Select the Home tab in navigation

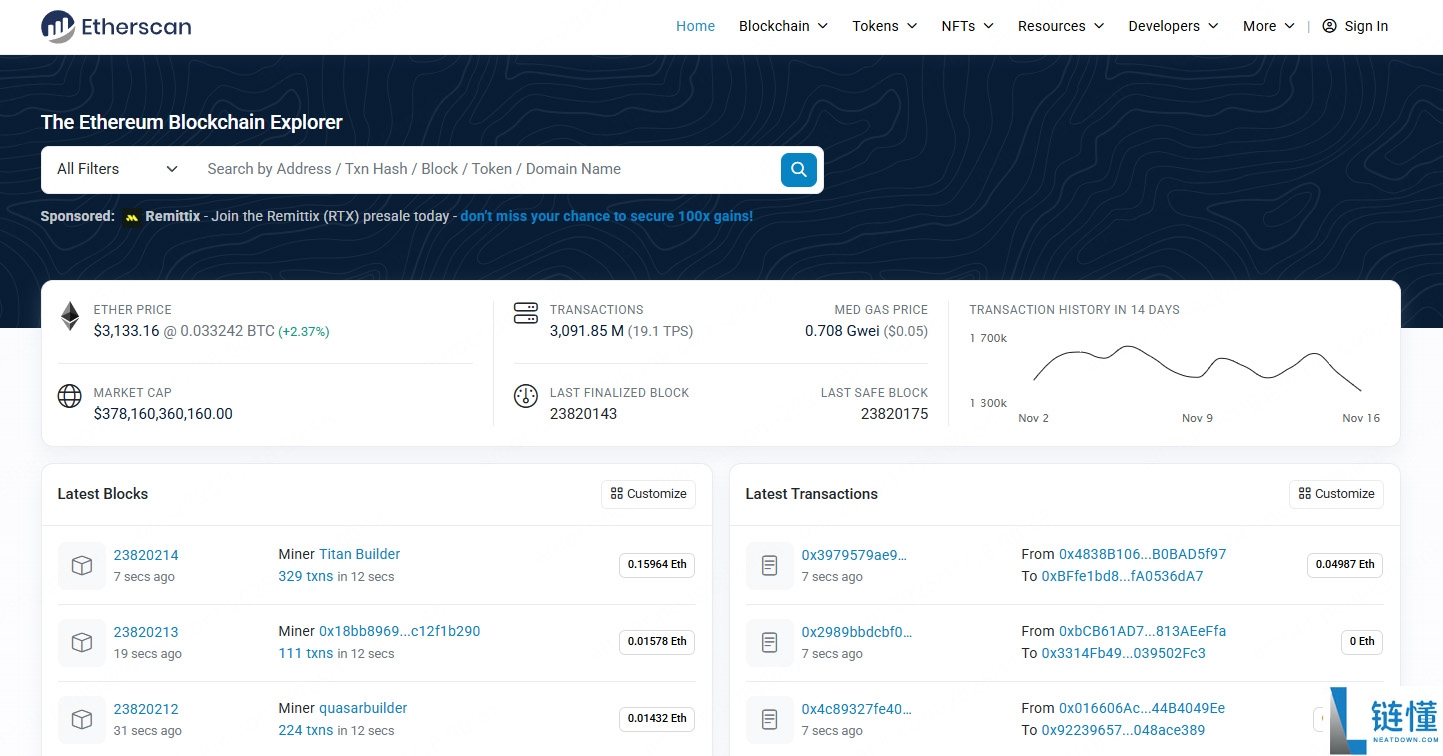coord(695,26)
